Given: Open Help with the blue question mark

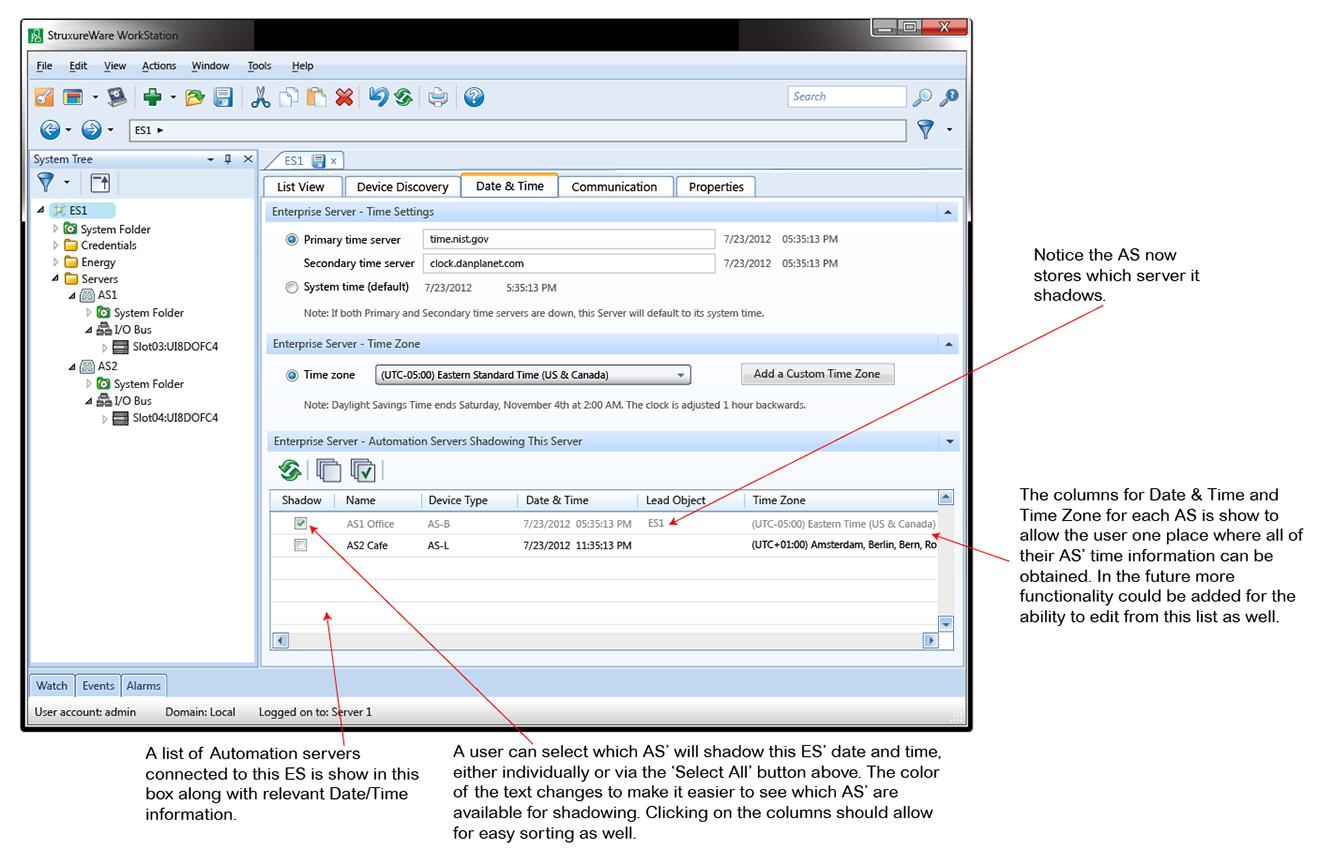Looking at the screenshot, I should point(474,97).
